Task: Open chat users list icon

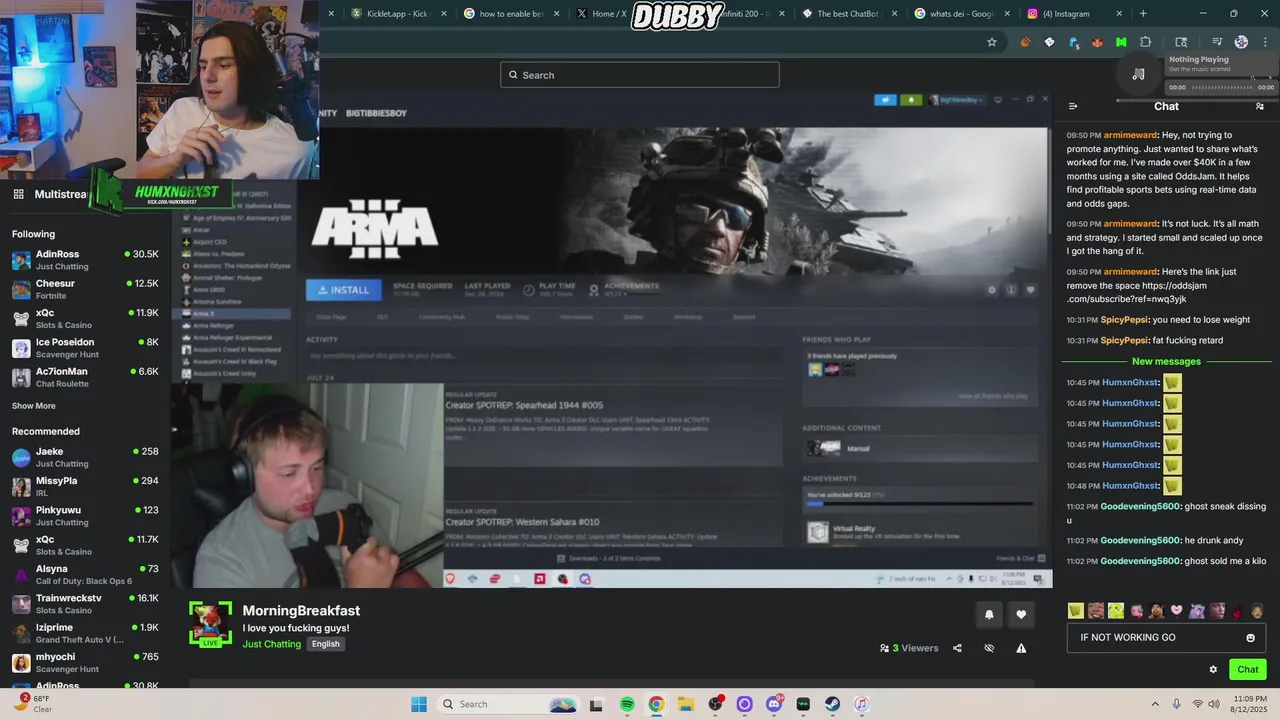Action: 1260,106
